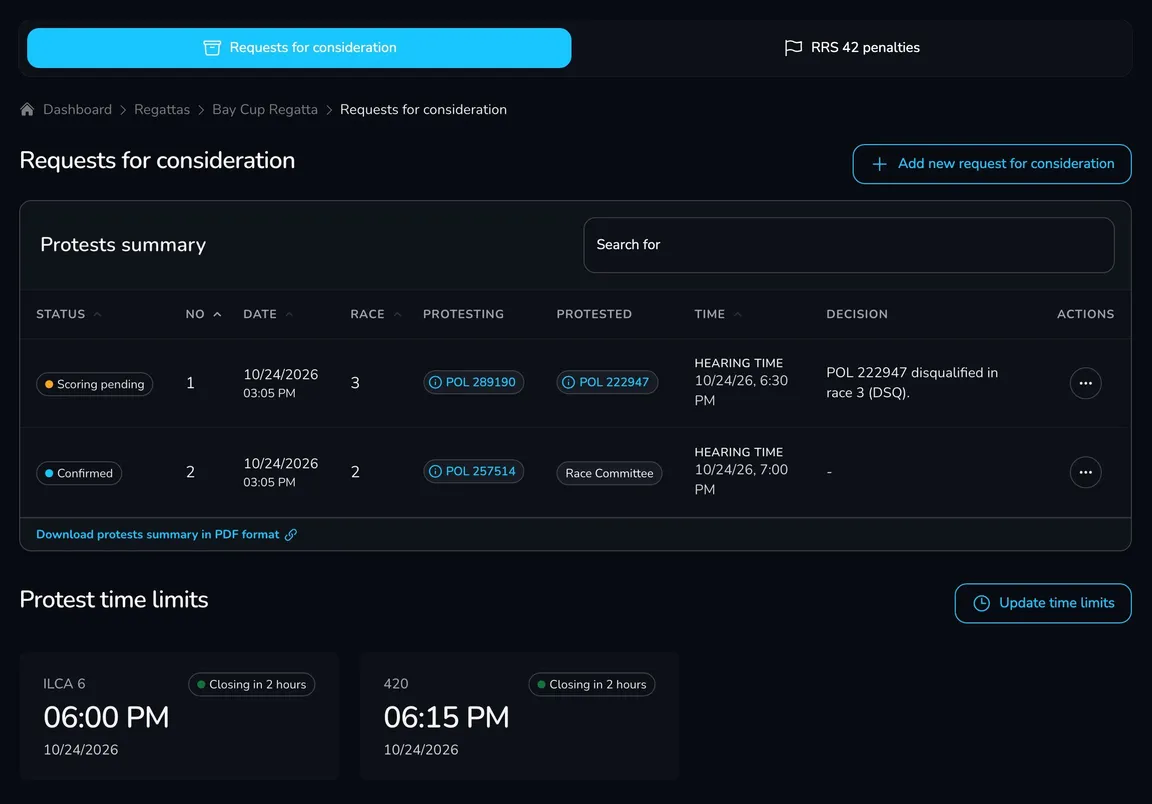Click the Protests summary heading
This screenshot has width=1152, height=804.
(x=123, y=245)
